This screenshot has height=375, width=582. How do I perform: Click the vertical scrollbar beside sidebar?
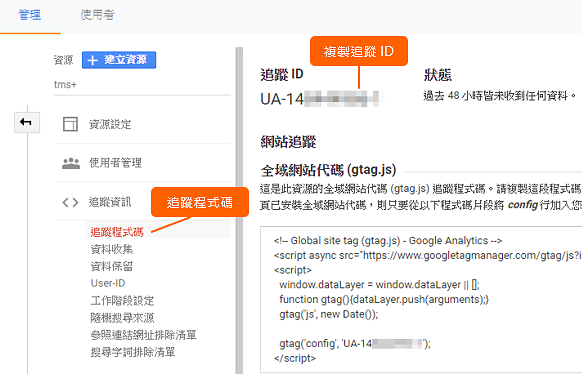pos(239,210)
